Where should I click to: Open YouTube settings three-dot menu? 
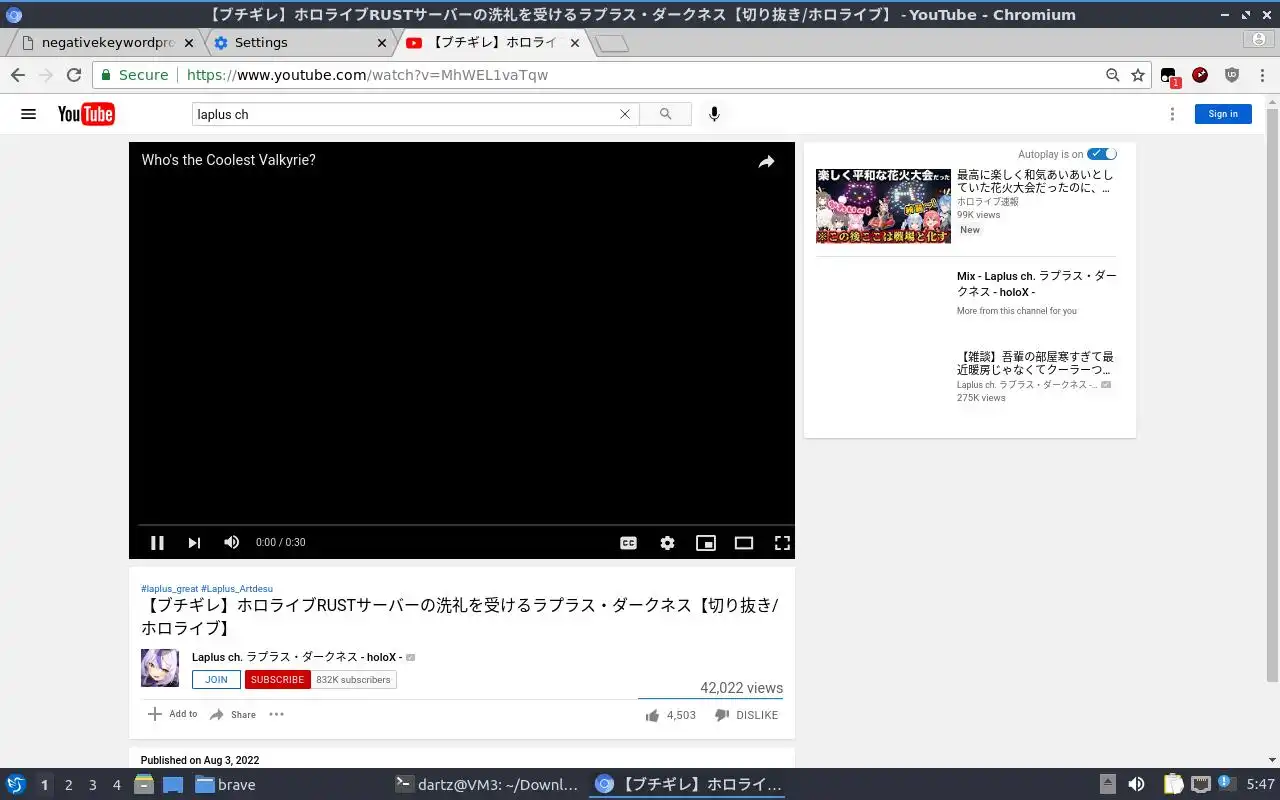(x=1173, y=114)
